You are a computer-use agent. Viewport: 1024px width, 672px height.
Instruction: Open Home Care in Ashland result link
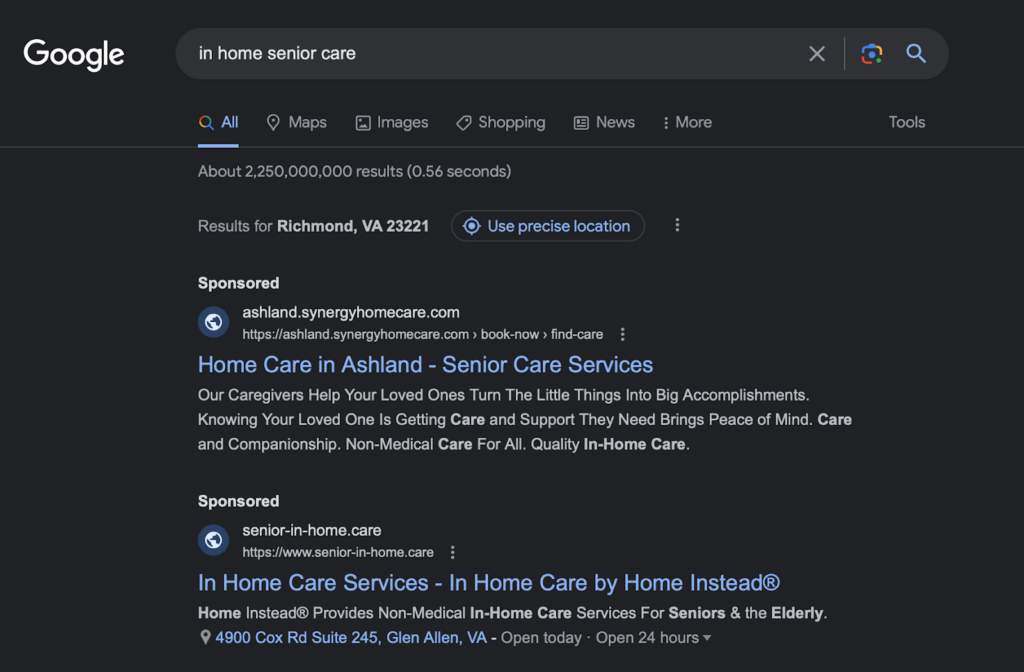click(425, 365)
